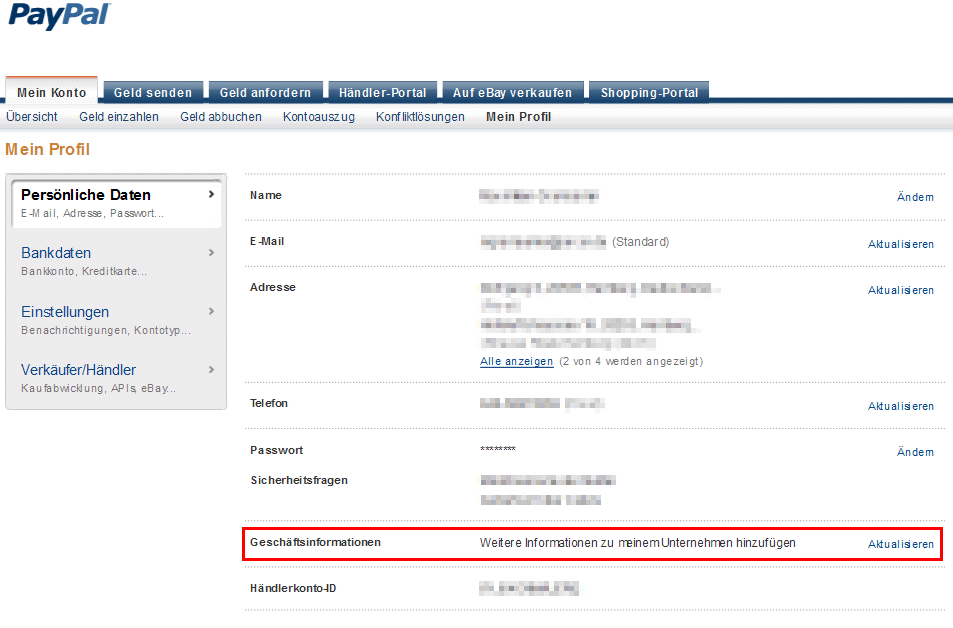
Task: Click the Alle anzeigen address link
Action: (x=517, y=361)
